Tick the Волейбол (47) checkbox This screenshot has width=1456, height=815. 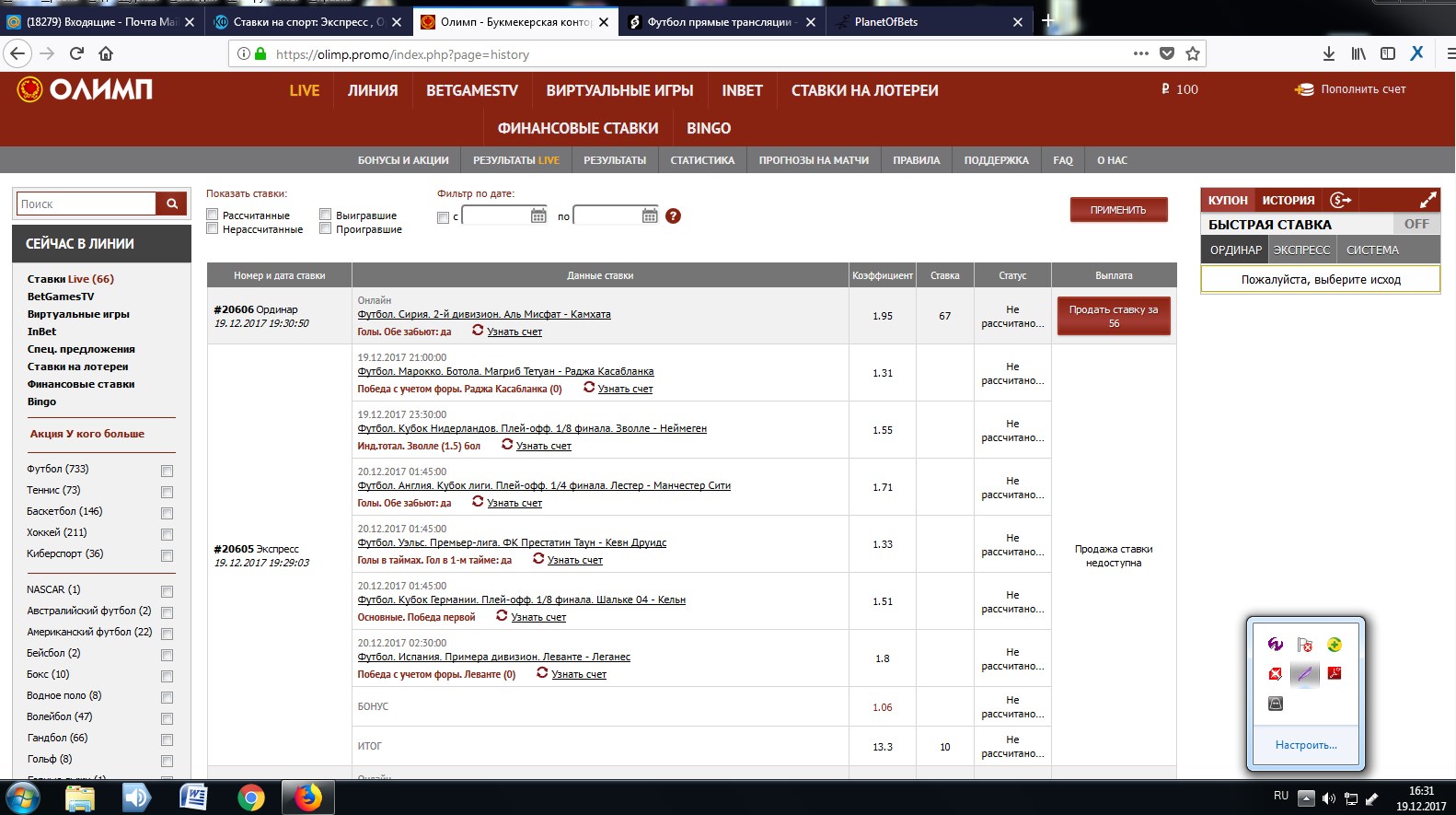point(167,718)
